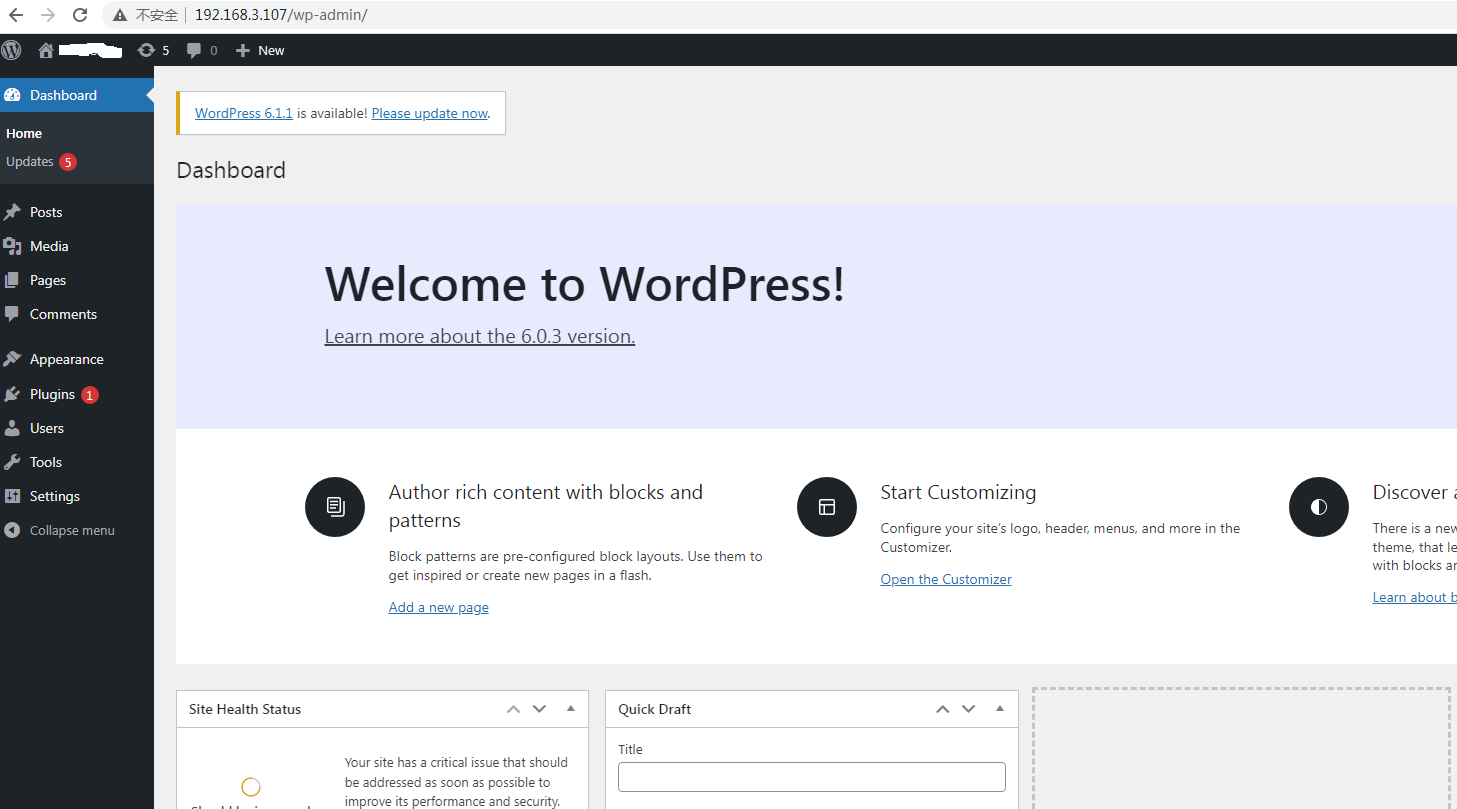Click the not-secure warning icon

point(120,15)
